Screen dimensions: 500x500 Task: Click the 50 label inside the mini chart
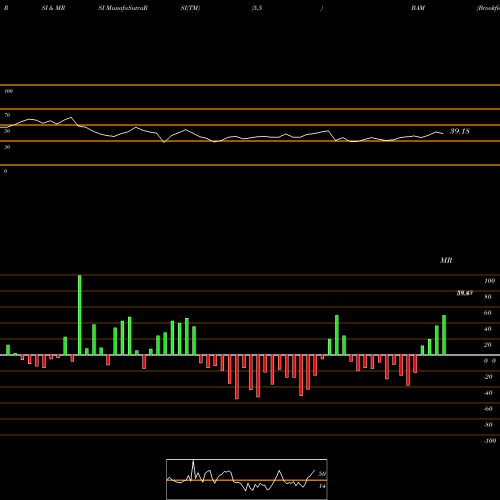coord(322,474)
